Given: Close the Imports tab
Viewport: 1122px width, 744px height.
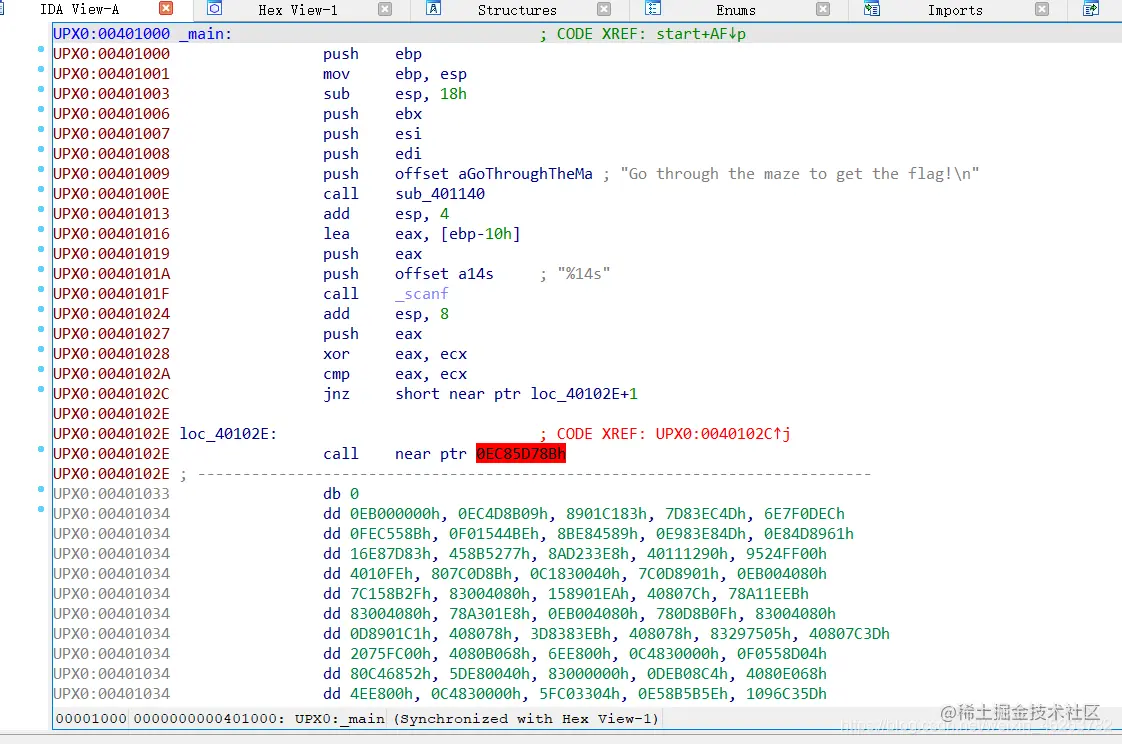Looking at the screenshot, I should tap(1042, 9).
